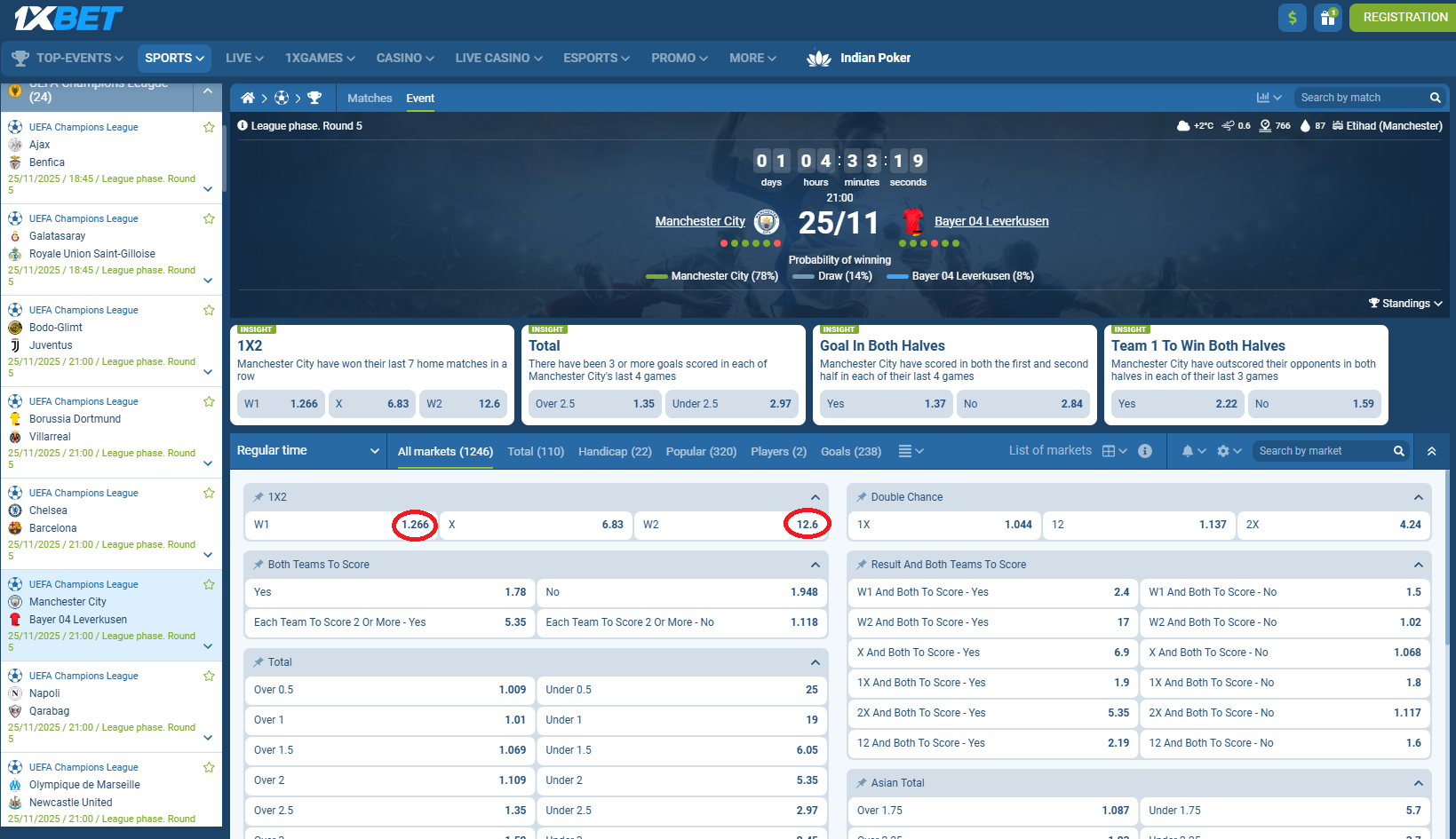Expand the Standings dropdown
This screenshot has height=839, width=1456.
click(1404, 303)
